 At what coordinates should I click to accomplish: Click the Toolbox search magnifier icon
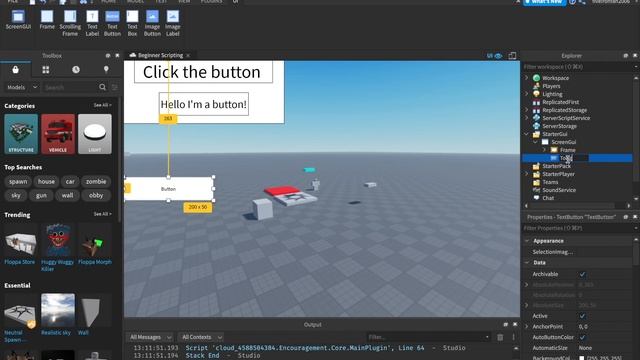click(102, 87)
